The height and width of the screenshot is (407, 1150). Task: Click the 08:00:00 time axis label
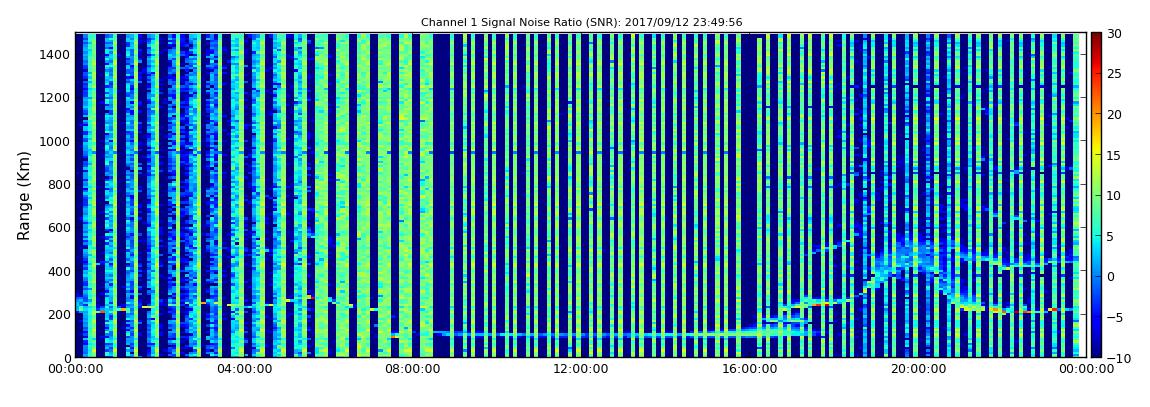point(411,370)
